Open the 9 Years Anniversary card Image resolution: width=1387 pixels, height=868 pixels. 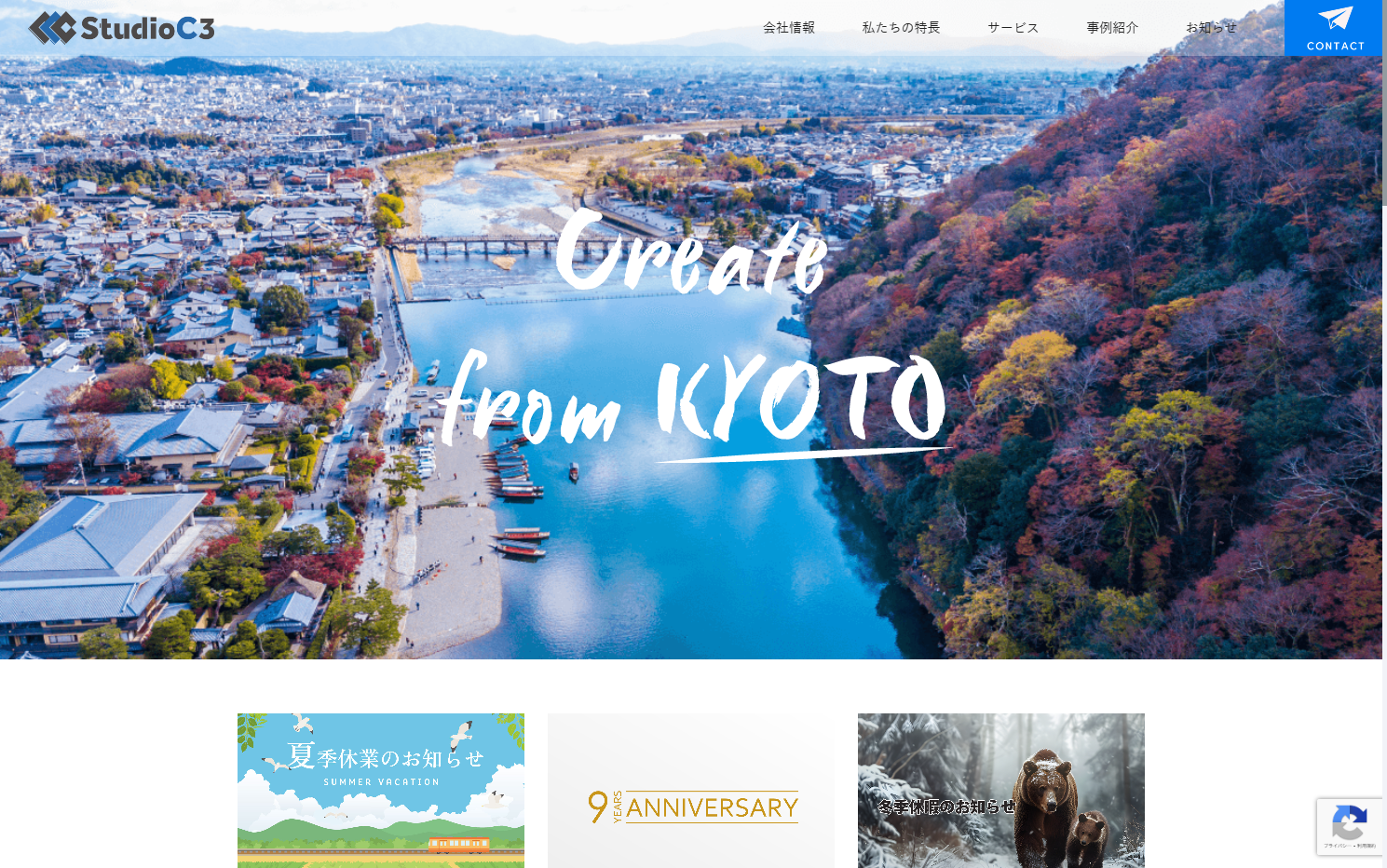(691, 791)
